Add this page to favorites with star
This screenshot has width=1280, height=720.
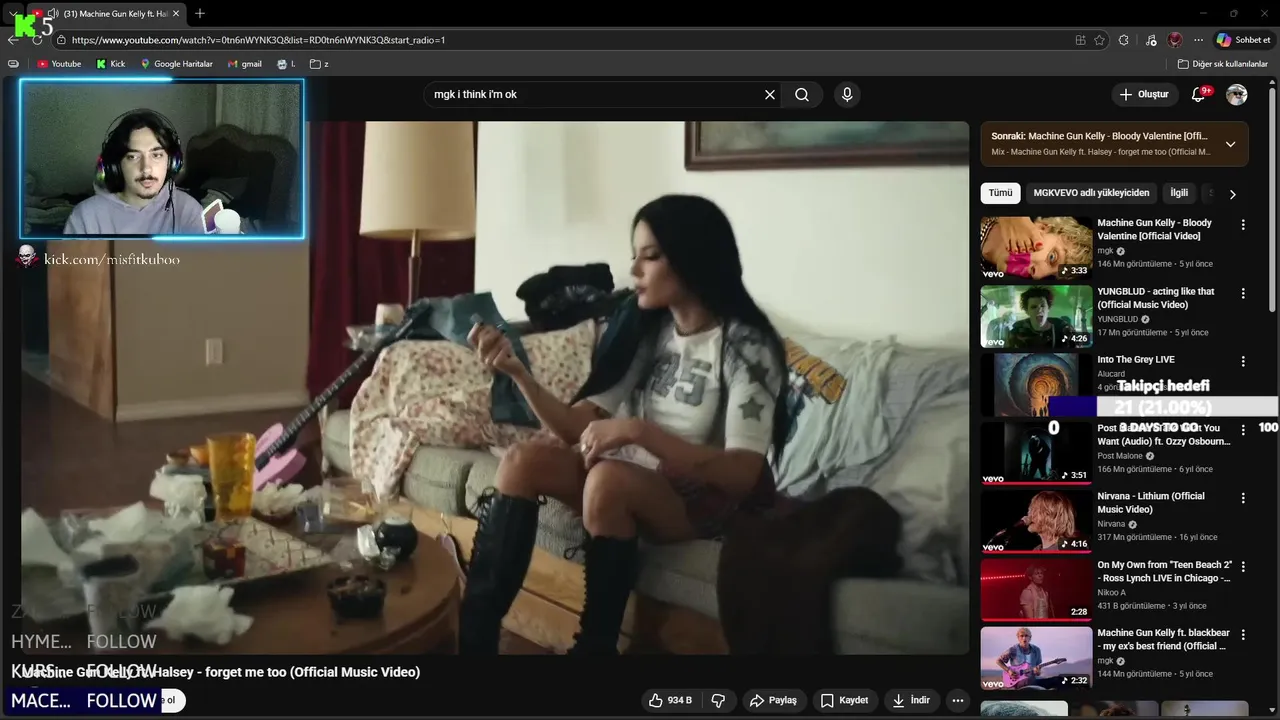(1100, 40)
